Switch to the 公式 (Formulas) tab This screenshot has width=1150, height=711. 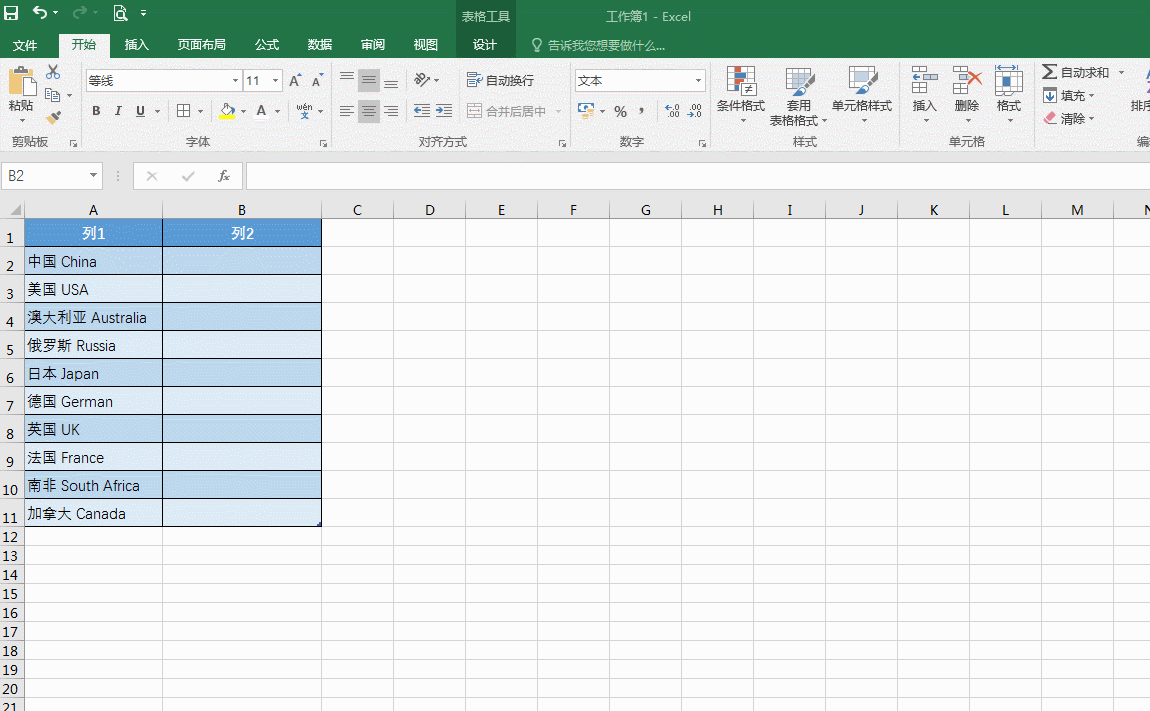click(266, 45)
